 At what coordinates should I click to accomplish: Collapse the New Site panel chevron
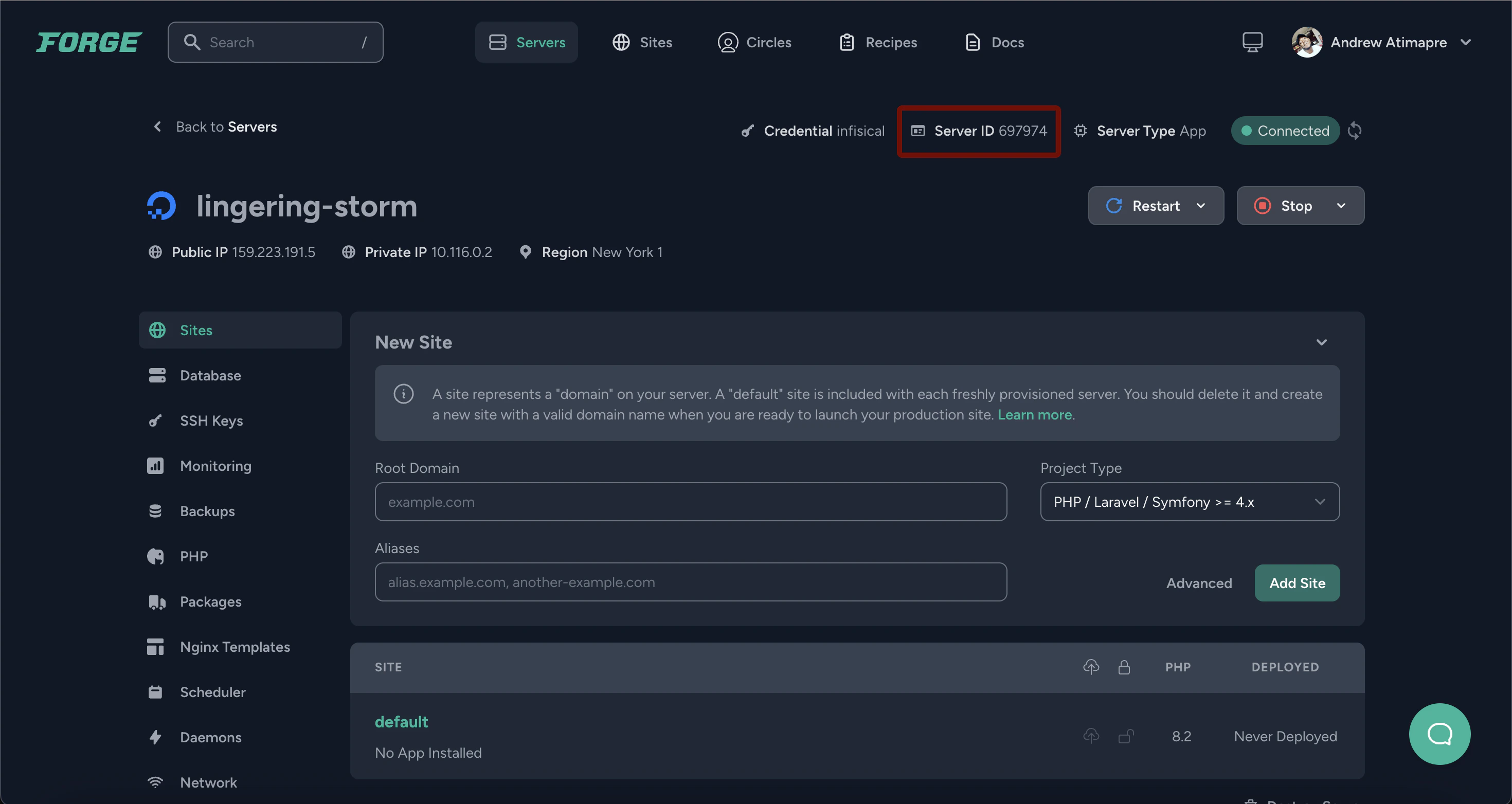[1321, 342]
